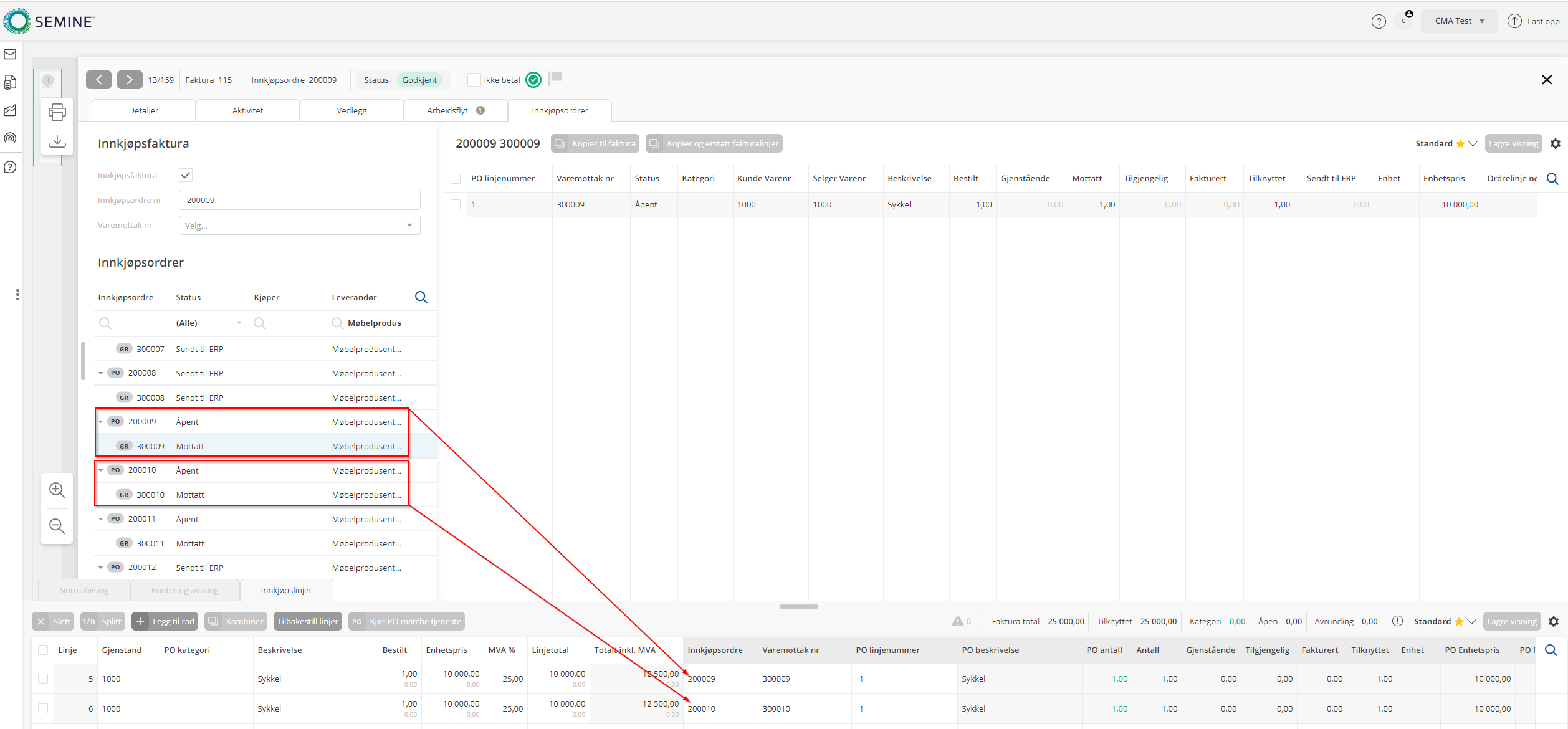Switch to the Arbeidsflyt tab
Viewport: 1568px width, 729px height.
[455, 111]
